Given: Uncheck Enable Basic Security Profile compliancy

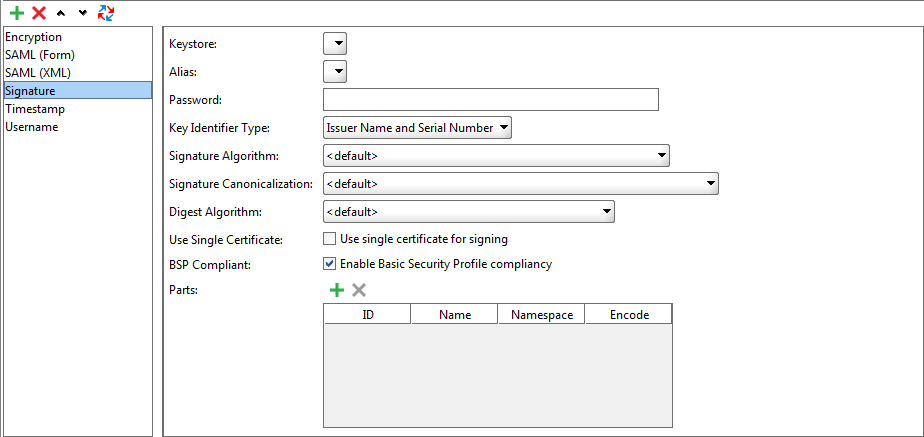Looking at the screenshot, I should [329, 265].
